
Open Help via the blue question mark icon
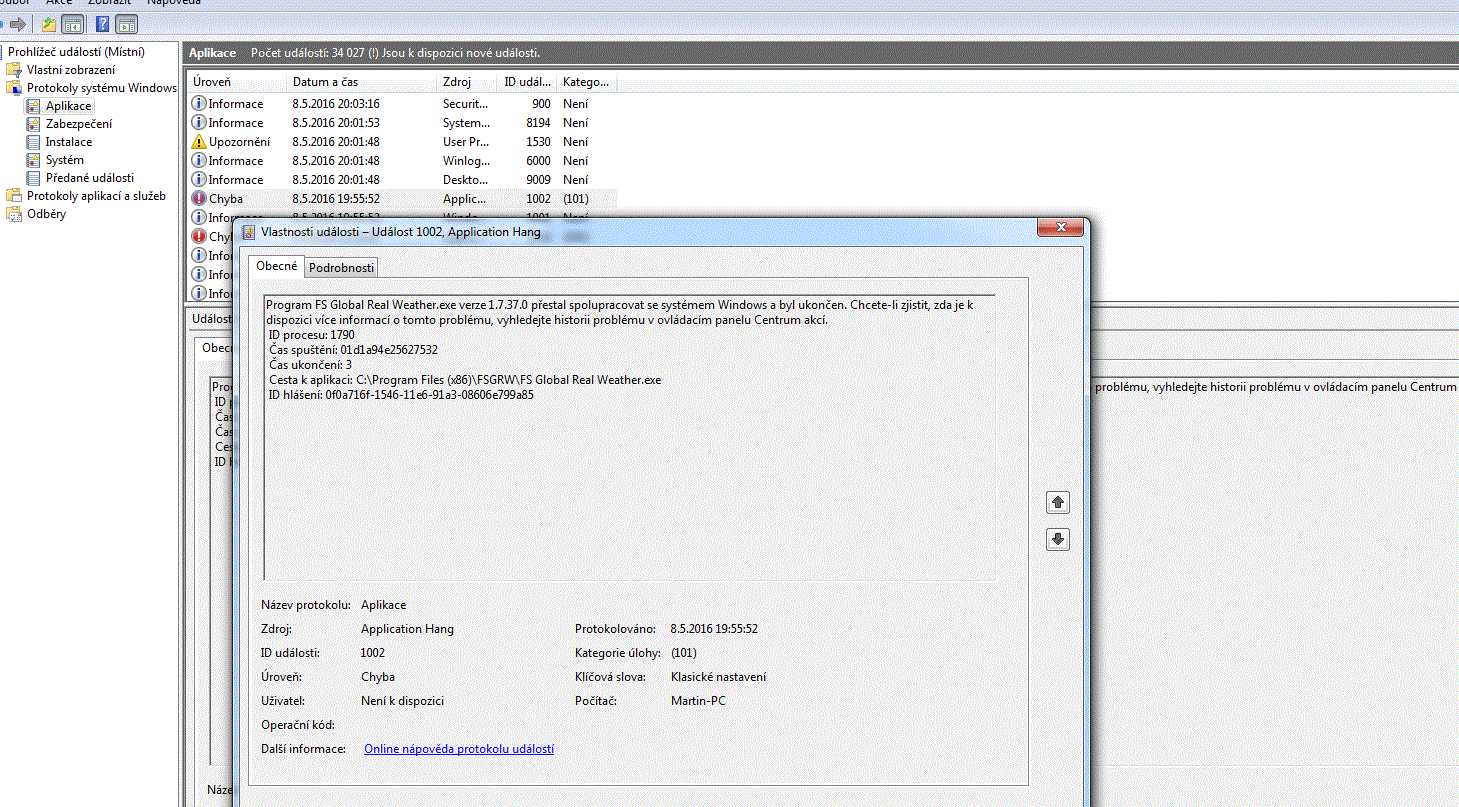pyautogui.click(x=102, y=24)
